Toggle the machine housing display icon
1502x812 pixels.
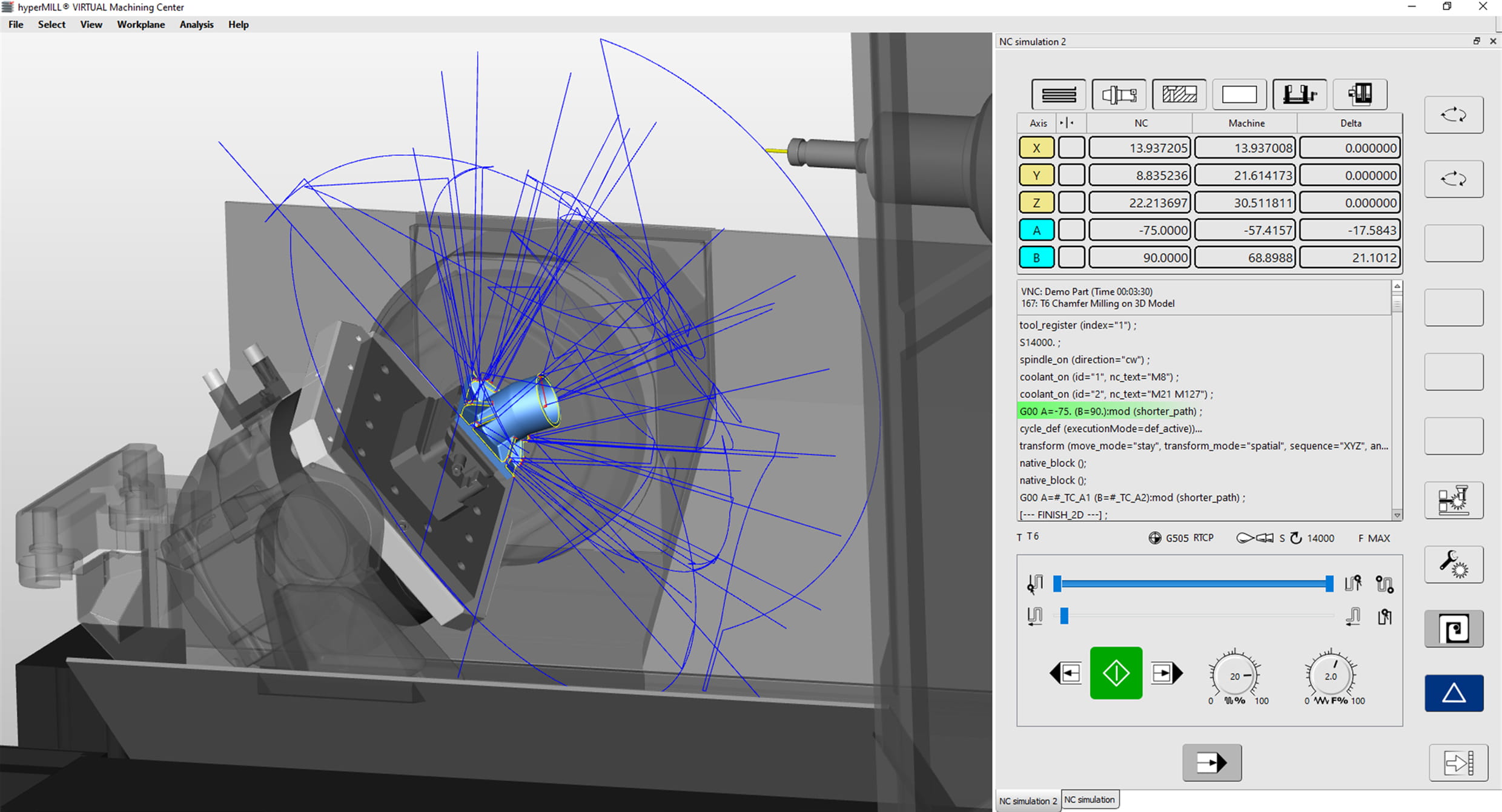1360,94
